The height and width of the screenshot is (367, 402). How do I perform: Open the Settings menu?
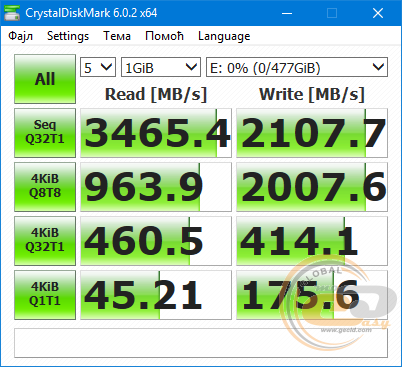pos(68,36)
